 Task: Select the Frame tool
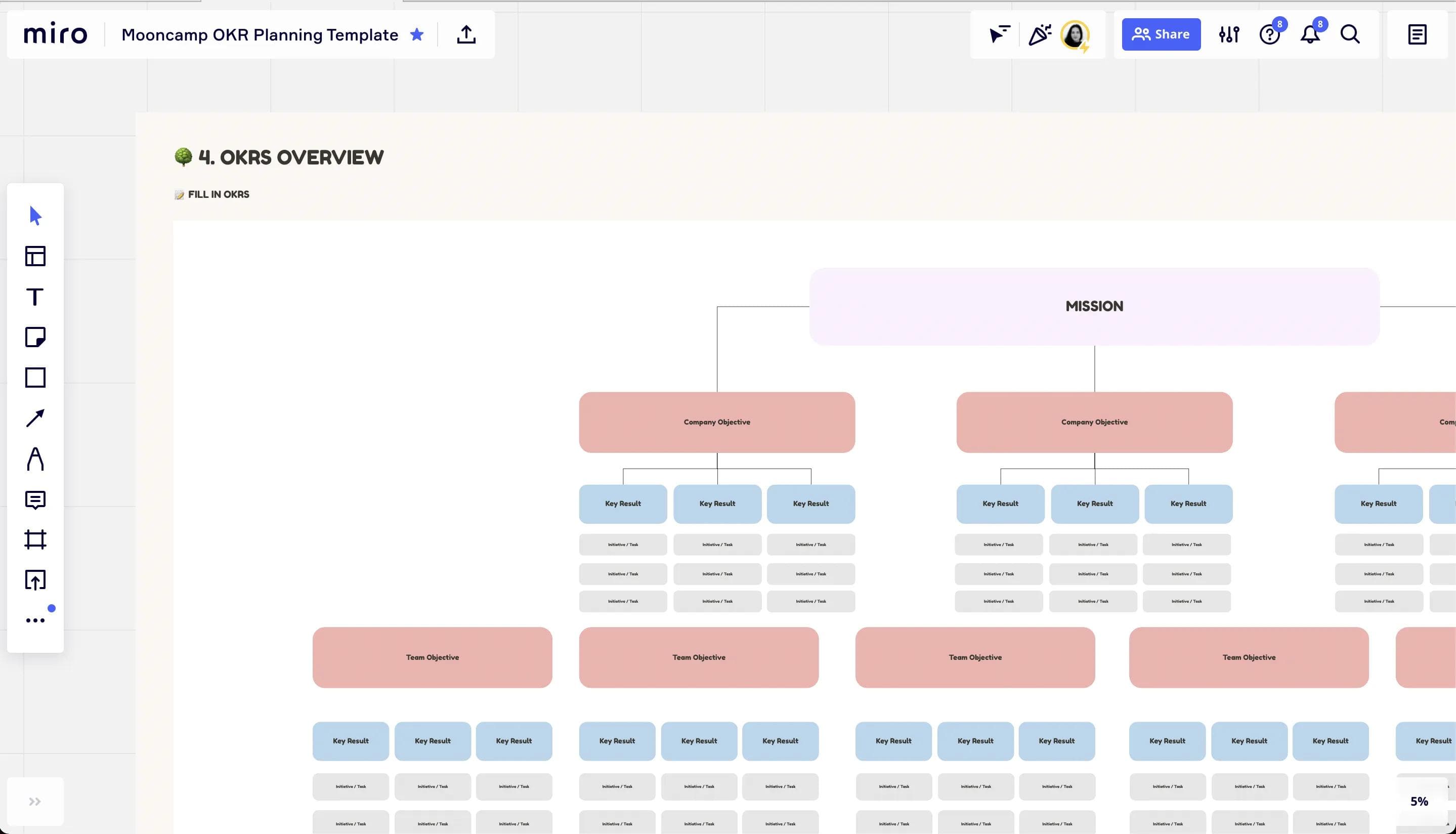tap(35, 539)
